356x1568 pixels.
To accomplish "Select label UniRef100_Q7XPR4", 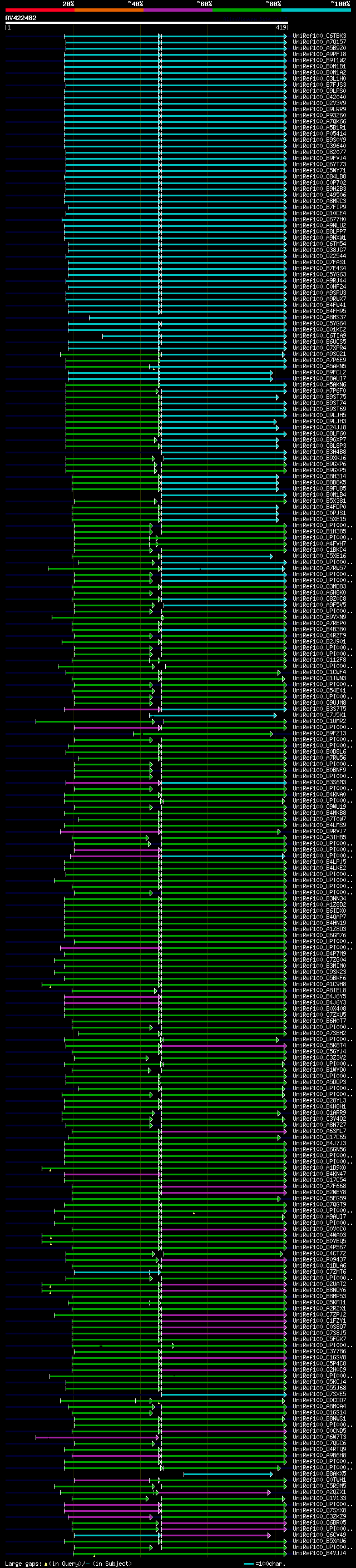I will click(319, 348).
